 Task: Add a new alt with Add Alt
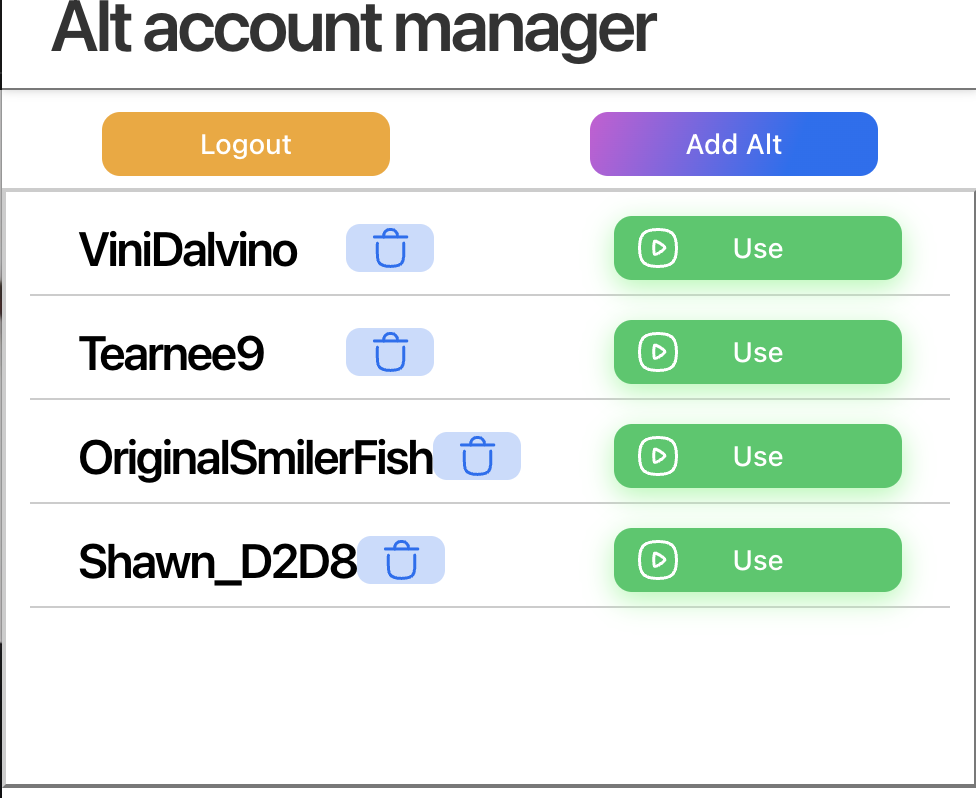pyautogui.click(x=734, y=144)
